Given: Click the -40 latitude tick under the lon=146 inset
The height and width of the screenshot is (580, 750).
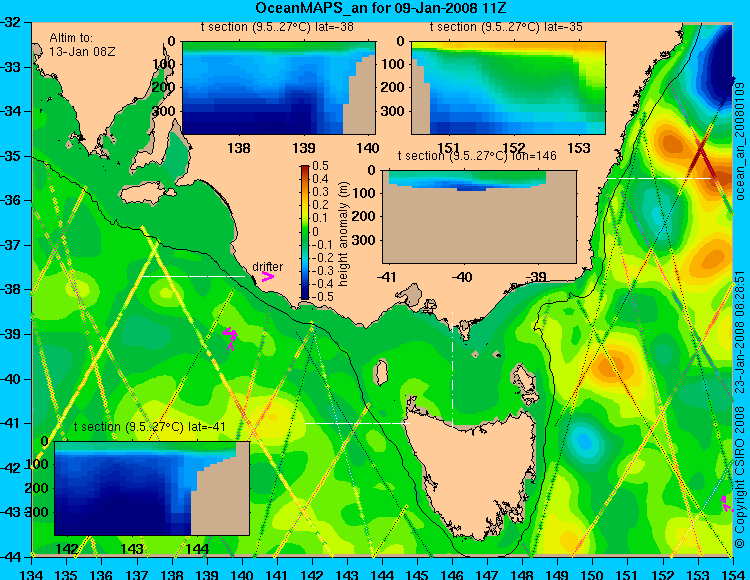Looking at the screenshot, I should pyautogui.click(x=462, y=276).
